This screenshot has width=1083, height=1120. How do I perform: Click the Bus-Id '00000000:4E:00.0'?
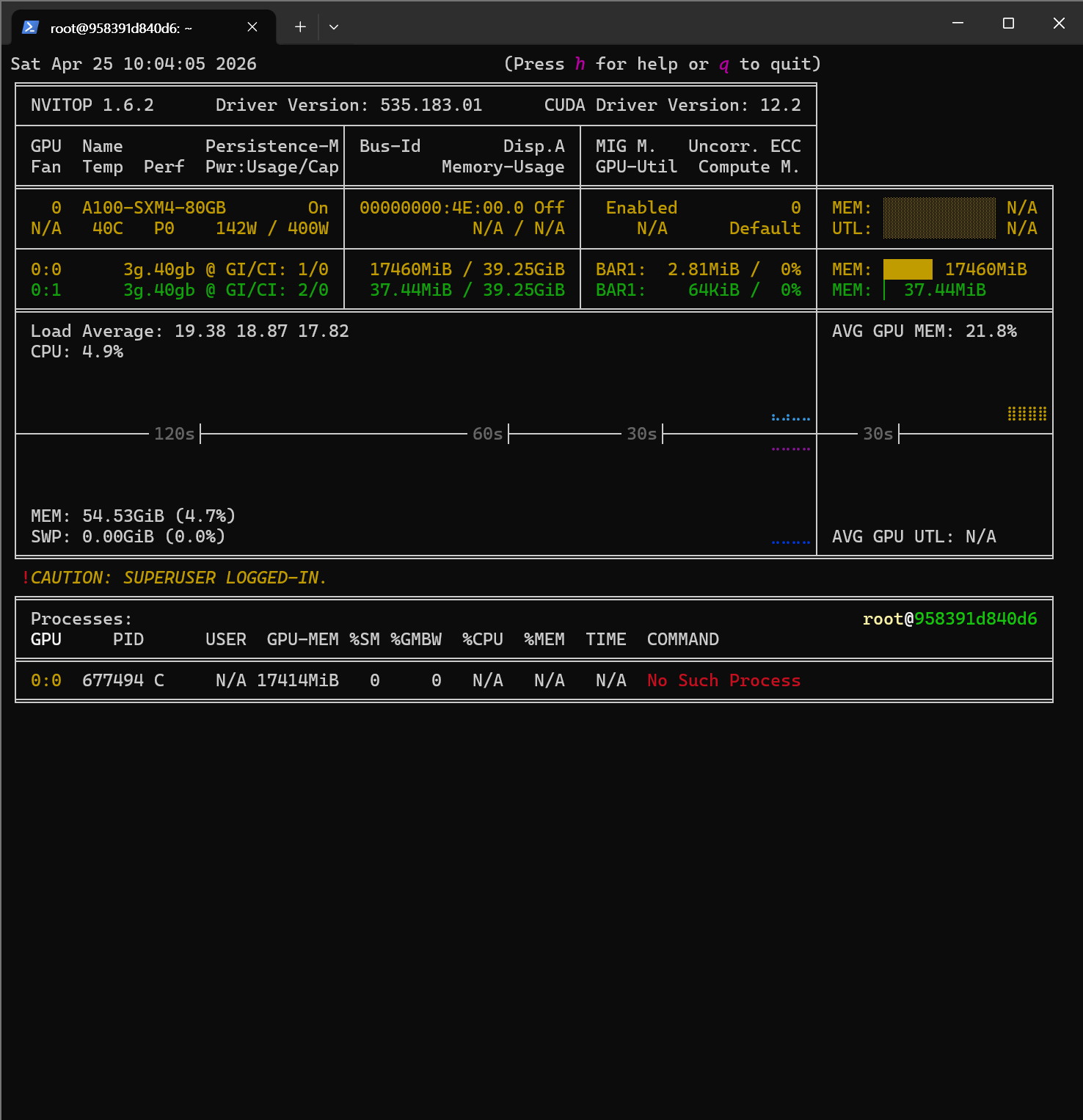(x=442, y=208)
